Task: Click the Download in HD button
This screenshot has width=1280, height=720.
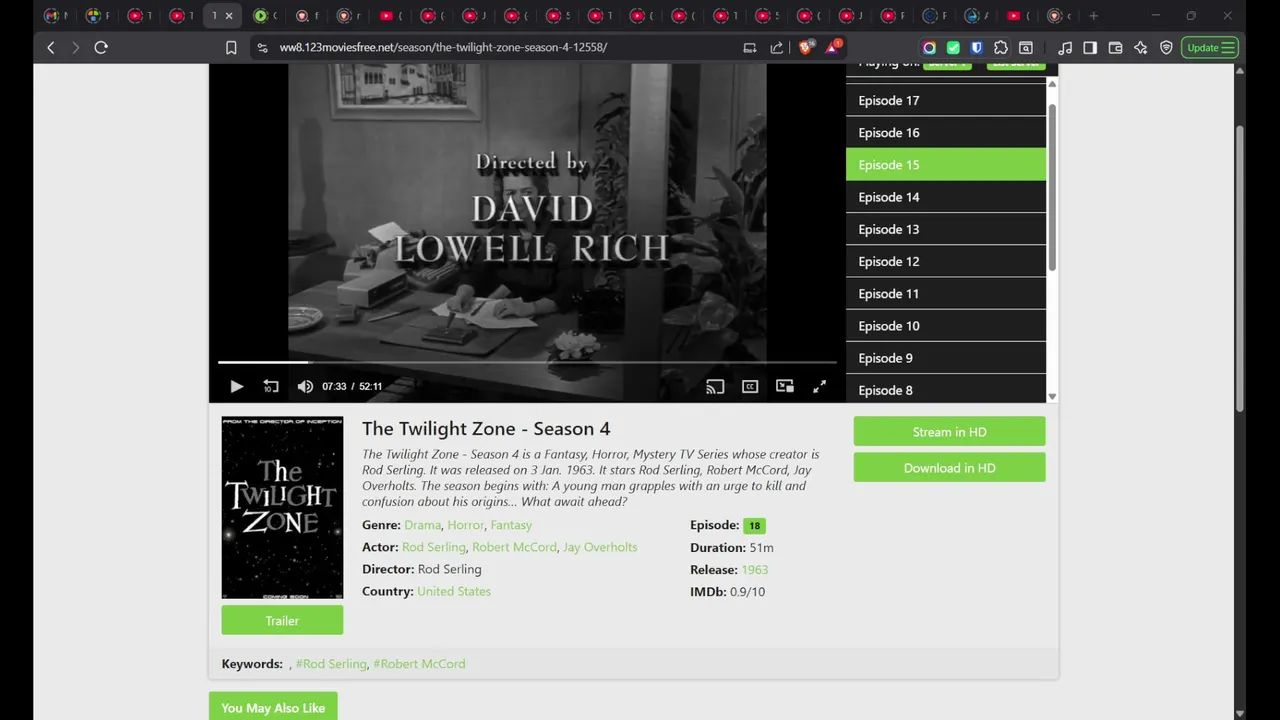Action: tap(949, 468)
